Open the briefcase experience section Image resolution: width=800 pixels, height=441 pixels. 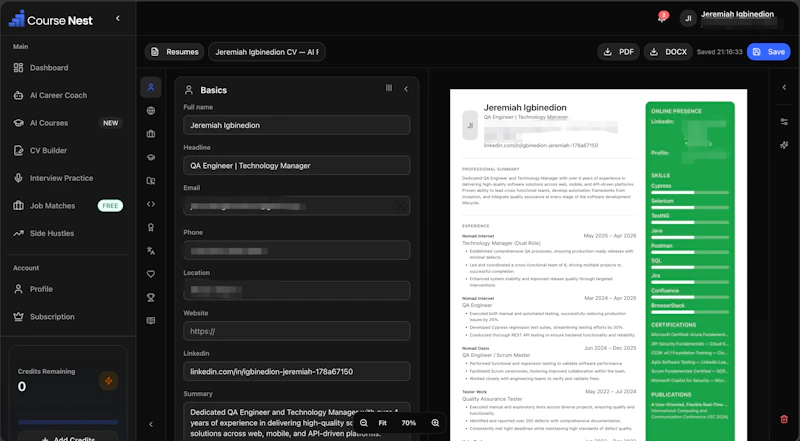click(x=151, y=134)
